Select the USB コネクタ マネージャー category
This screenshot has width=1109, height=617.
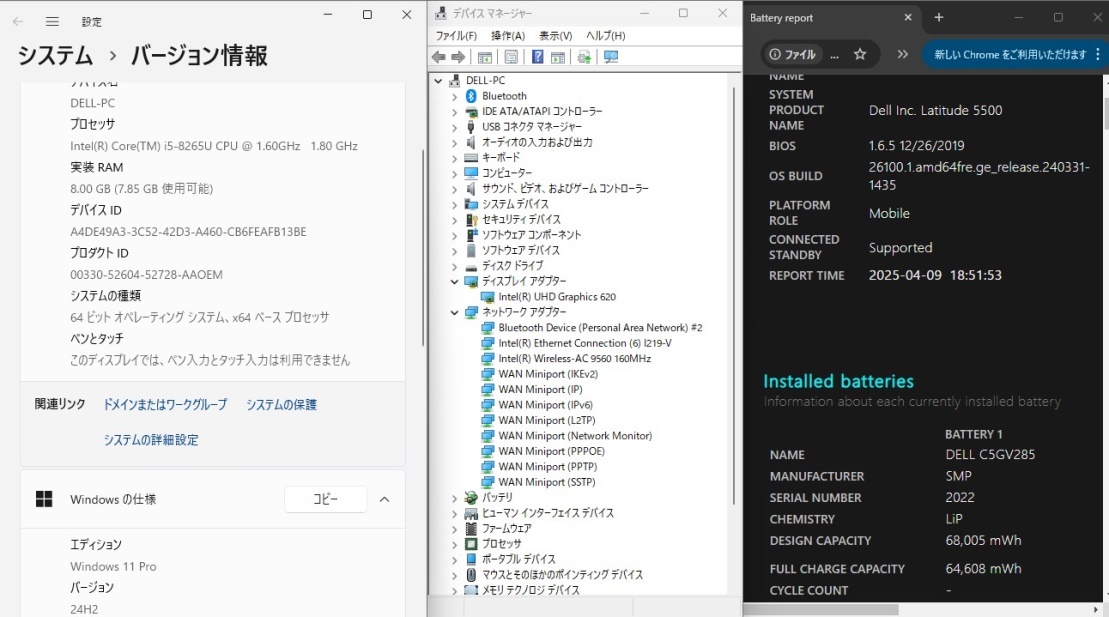[x=532, y=127]
